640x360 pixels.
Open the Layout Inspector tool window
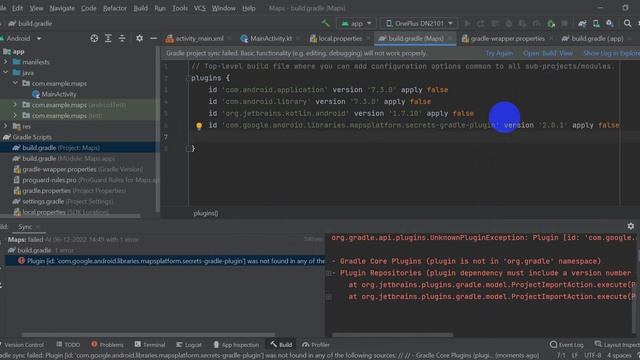point(617,345)
